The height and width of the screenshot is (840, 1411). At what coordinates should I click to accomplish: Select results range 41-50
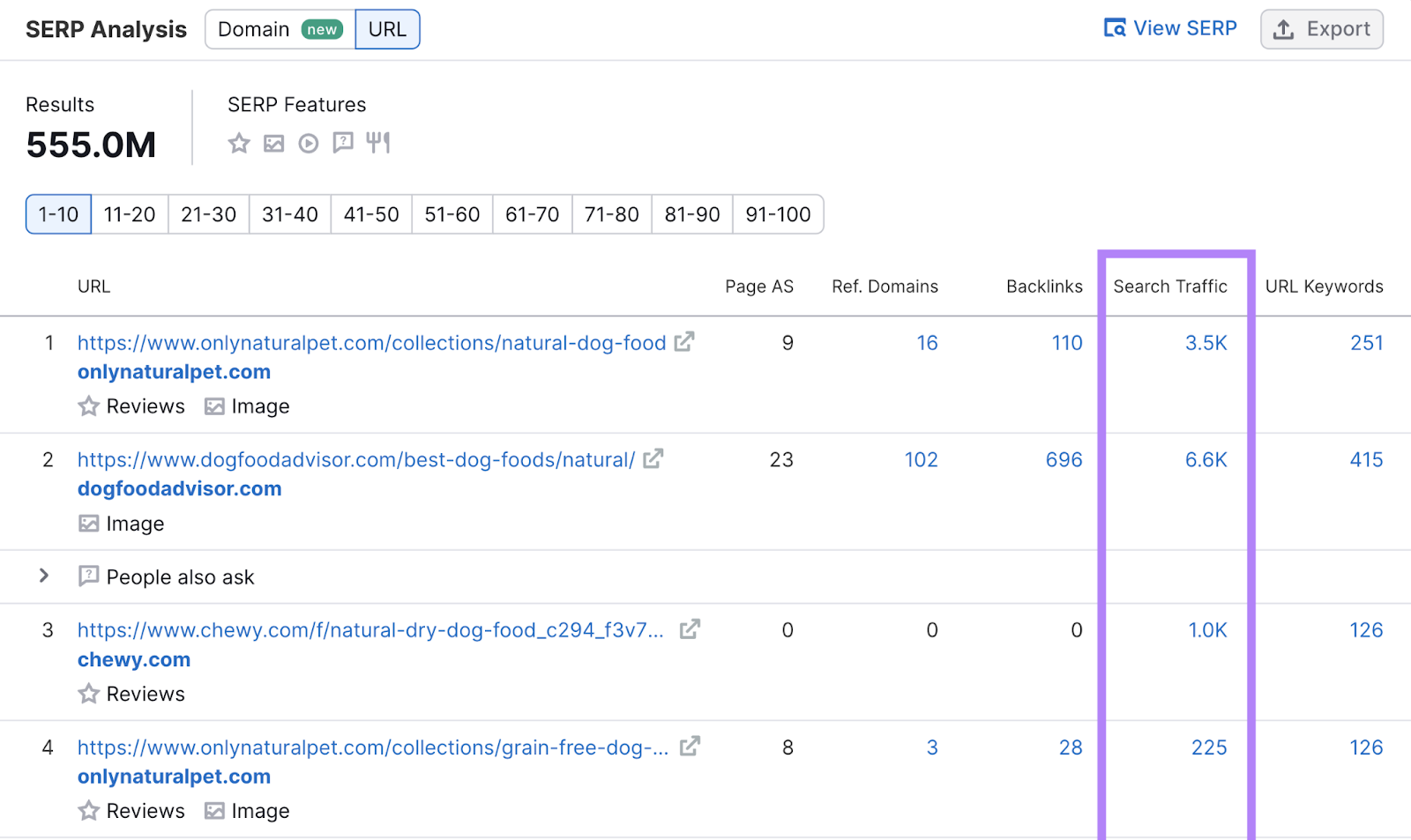pos(371,214)
